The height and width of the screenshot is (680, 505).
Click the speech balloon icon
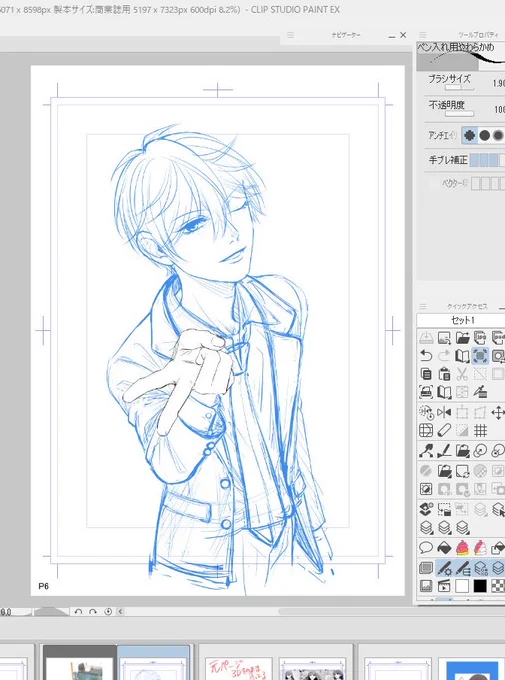pos(426,548)
